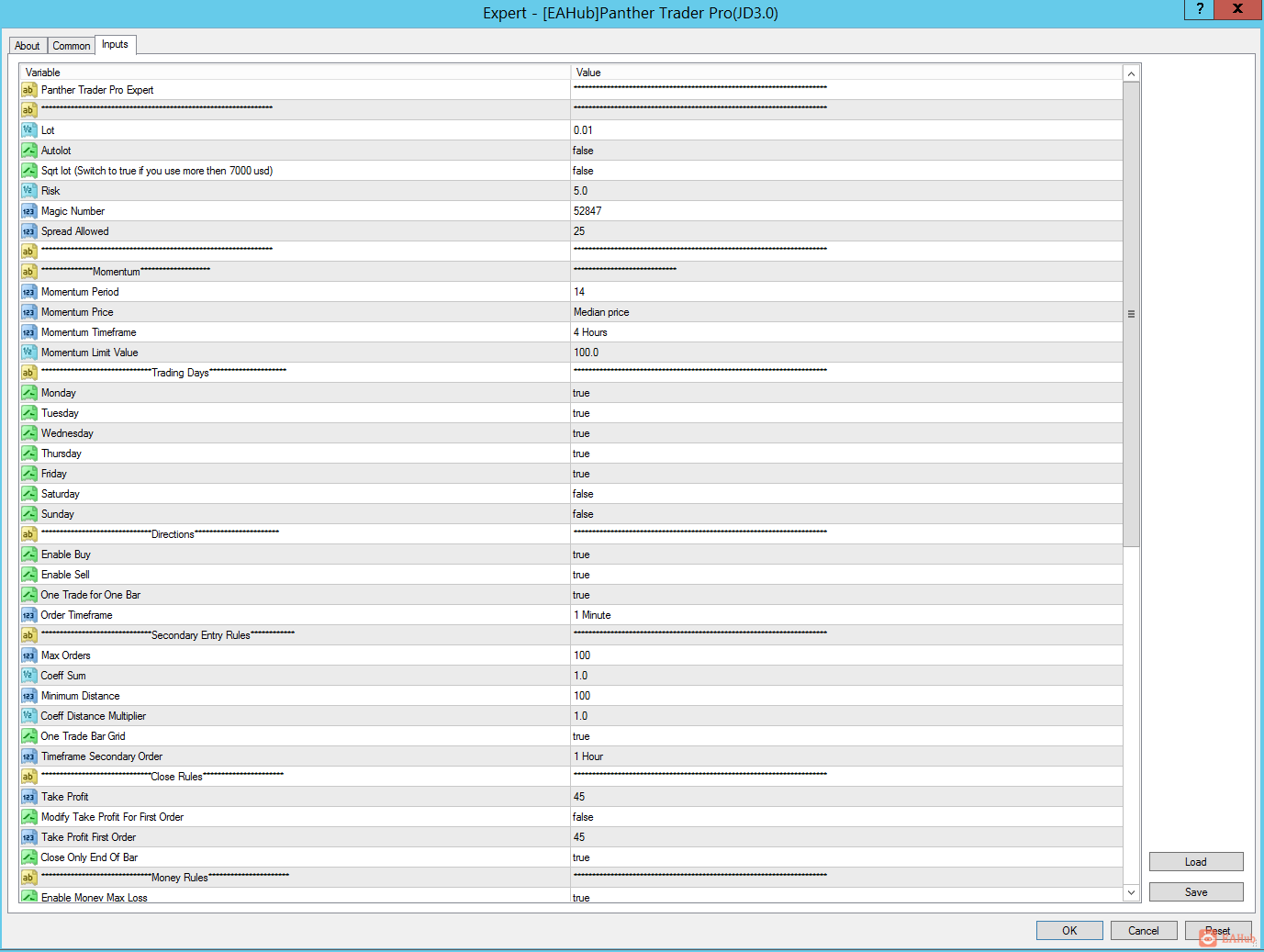
Task: Open Timeframe Secondary Order 1 Hour dropdown
Action: (x=846, y=756)
